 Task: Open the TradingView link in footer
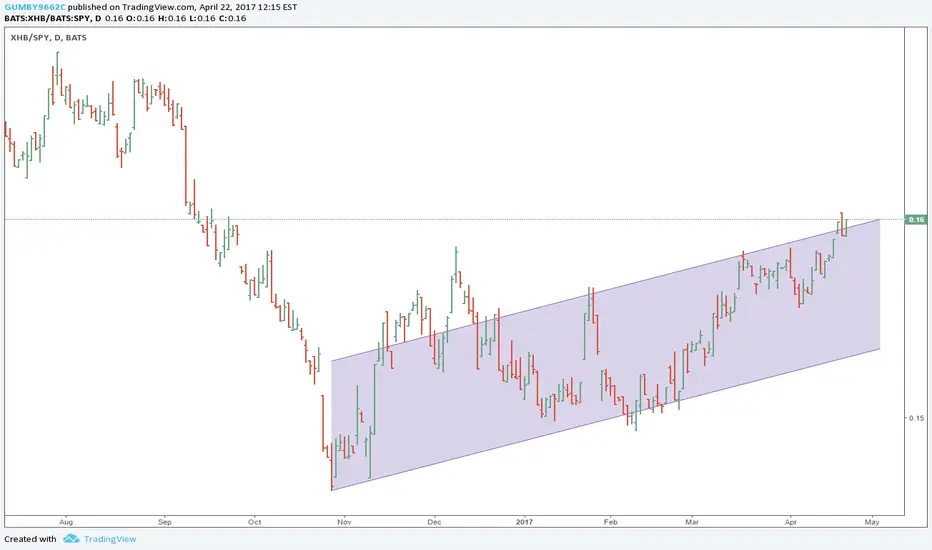(x=110, y=539)
